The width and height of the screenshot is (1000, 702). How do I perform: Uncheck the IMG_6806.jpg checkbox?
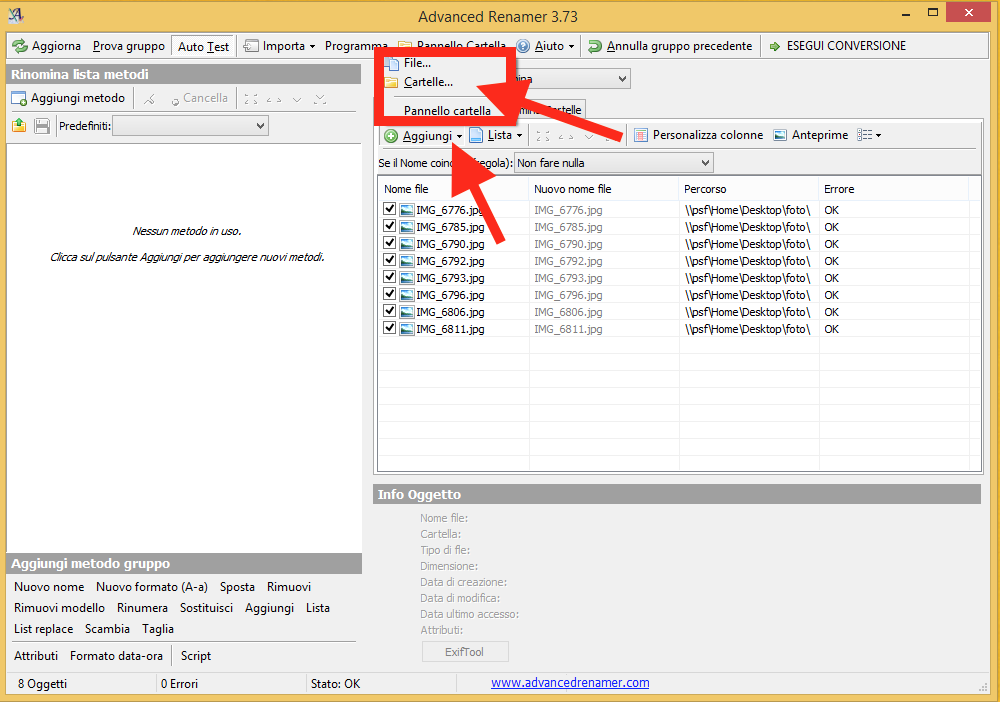[390, 311]
